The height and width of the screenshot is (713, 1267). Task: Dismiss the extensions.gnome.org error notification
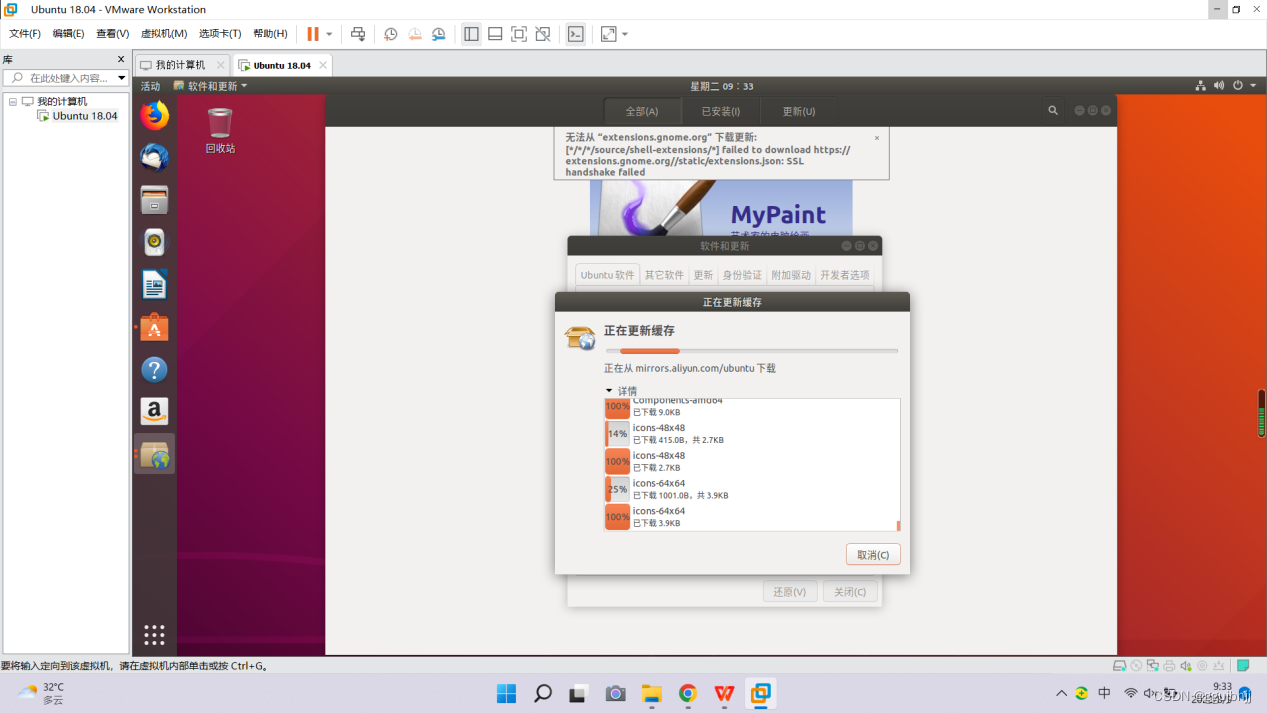(x=877, y=138)
